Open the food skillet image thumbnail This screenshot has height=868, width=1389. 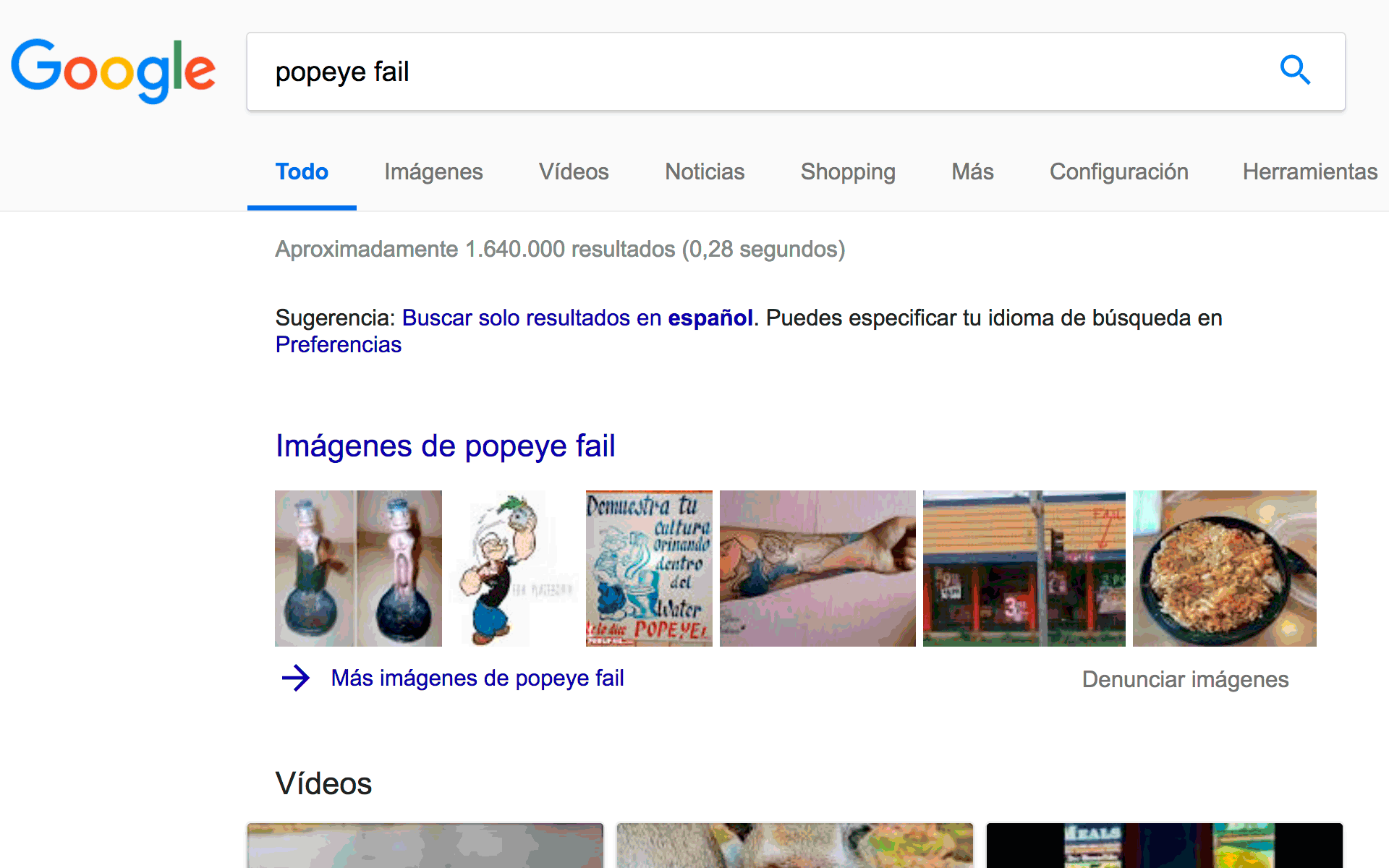[1224, 569]
